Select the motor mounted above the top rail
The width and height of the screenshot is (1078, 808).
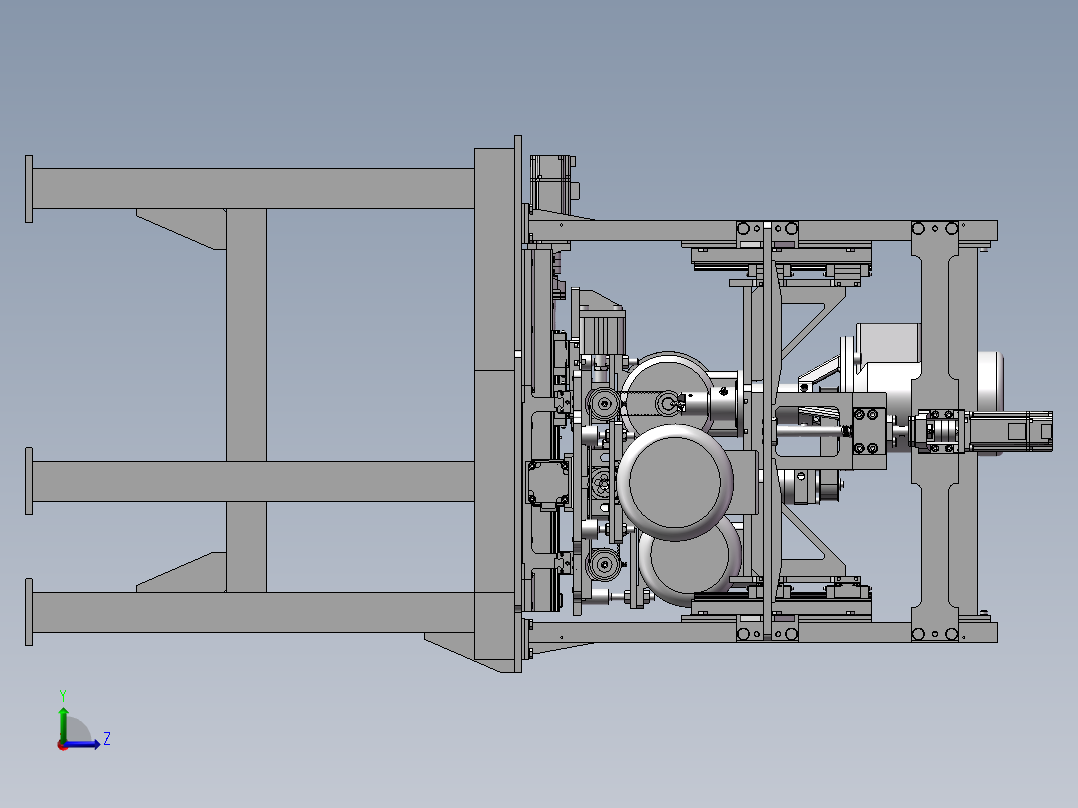click(x=552, y=184)
